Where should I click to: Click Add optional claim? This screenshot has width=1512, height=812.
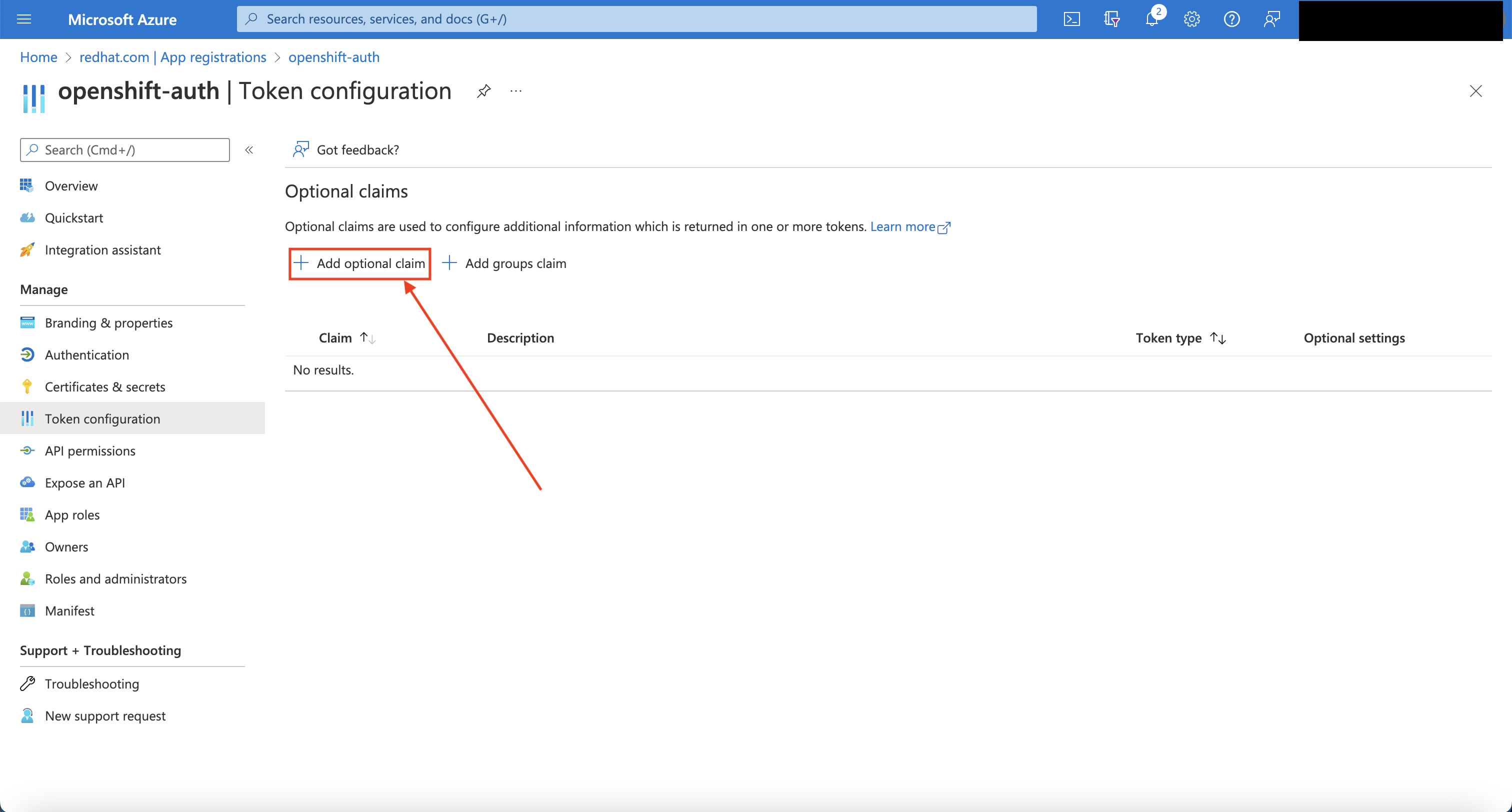(360, 263)
